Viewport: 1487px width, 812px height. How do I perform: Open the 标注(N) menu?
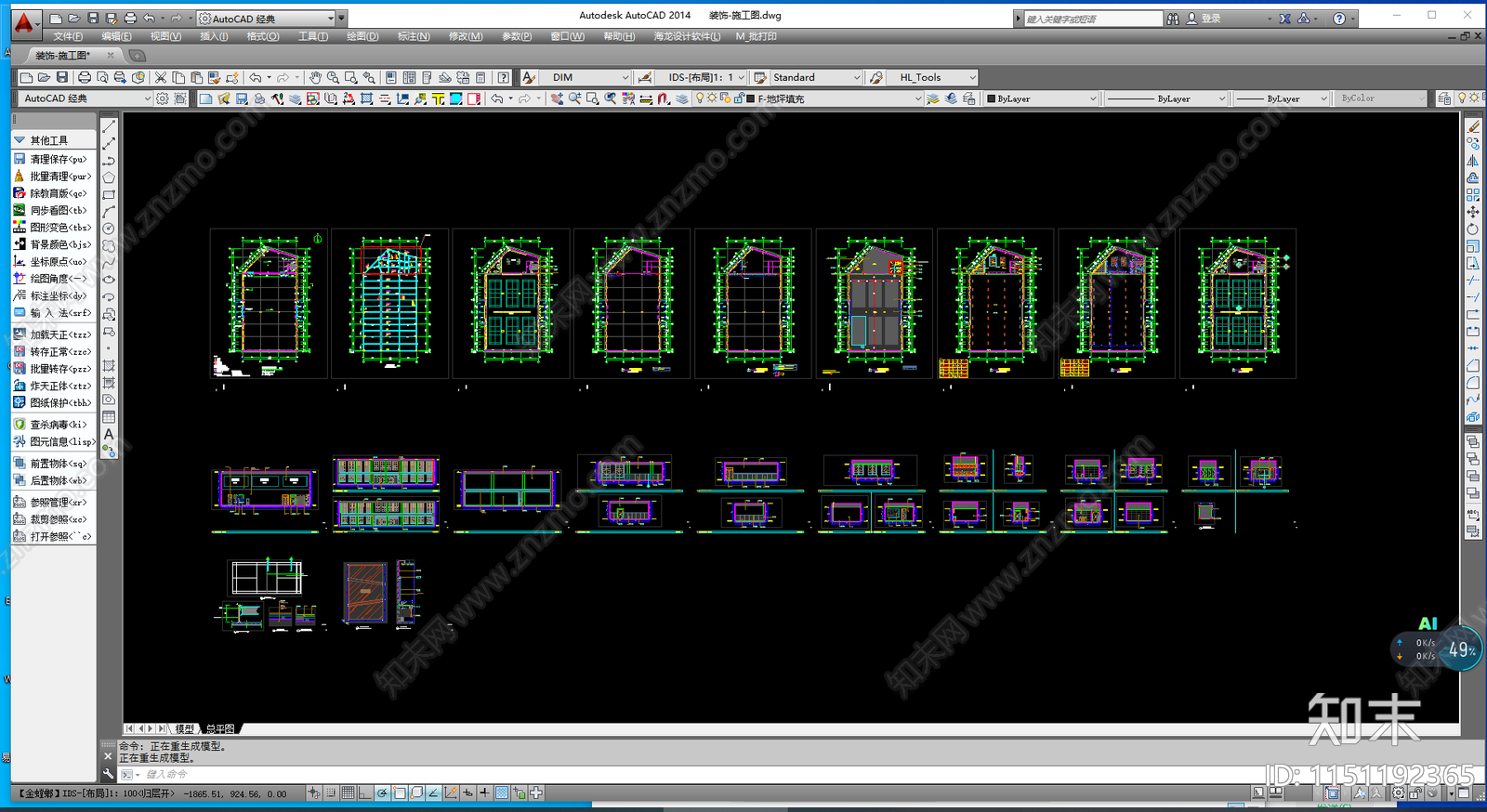pos(414,36)
